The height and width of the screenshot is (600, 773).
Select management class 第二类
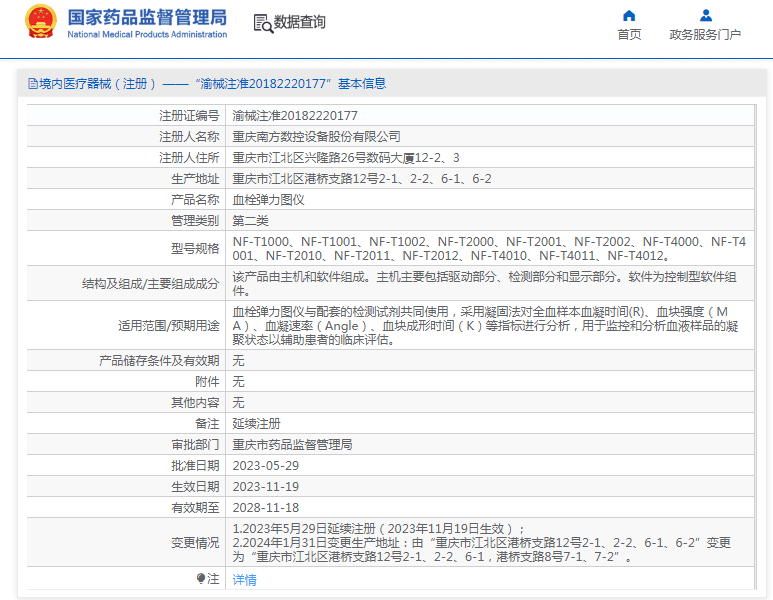pos(250,221)
